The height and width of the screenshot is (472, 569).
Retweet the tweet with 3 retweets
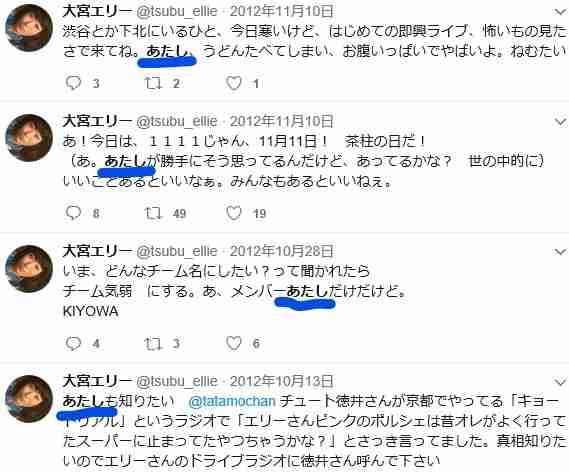pos(153,343)
